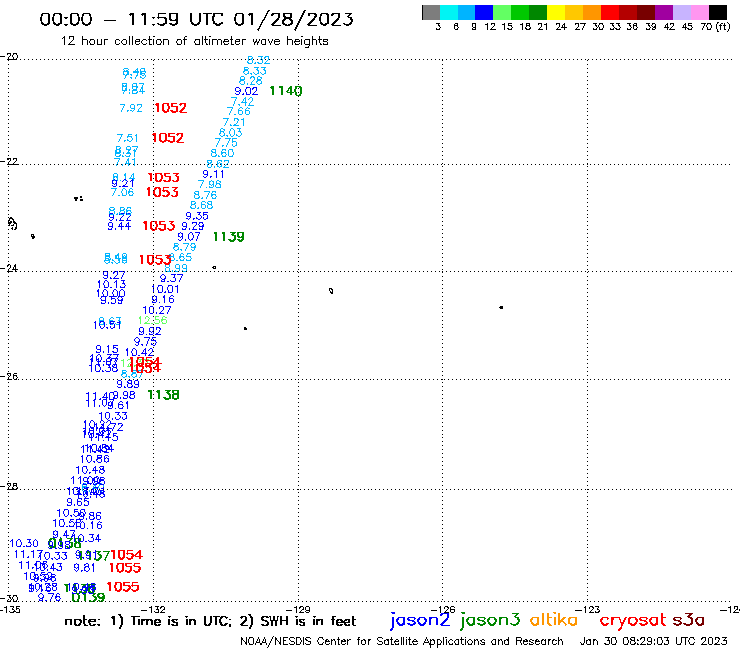740x650 pixels.
Task: Pick the bright red 33 ft swatch
Action: click(610, 12)
